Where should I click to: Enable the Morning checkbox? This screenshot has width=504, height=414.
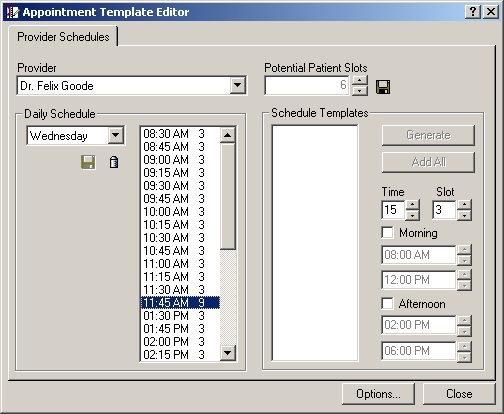(x=387, y=232)
